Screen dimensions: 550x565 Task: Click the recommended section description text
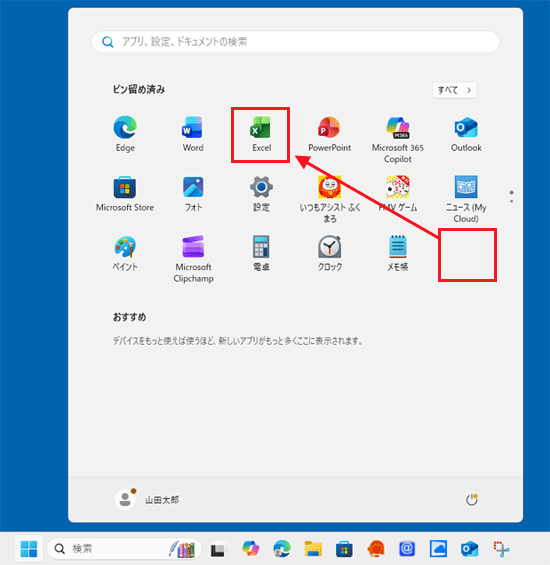(x=238, y=341)
